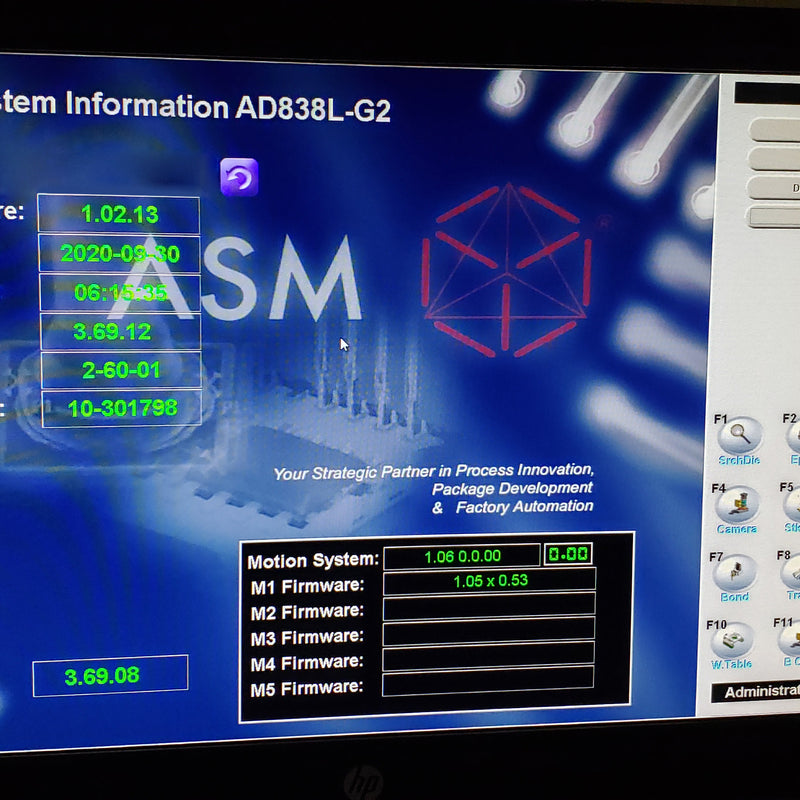Click the empty M5 Firmware field
Image resolution: width=800 pixels, height=800 pixels.
[x=488, y=681]
